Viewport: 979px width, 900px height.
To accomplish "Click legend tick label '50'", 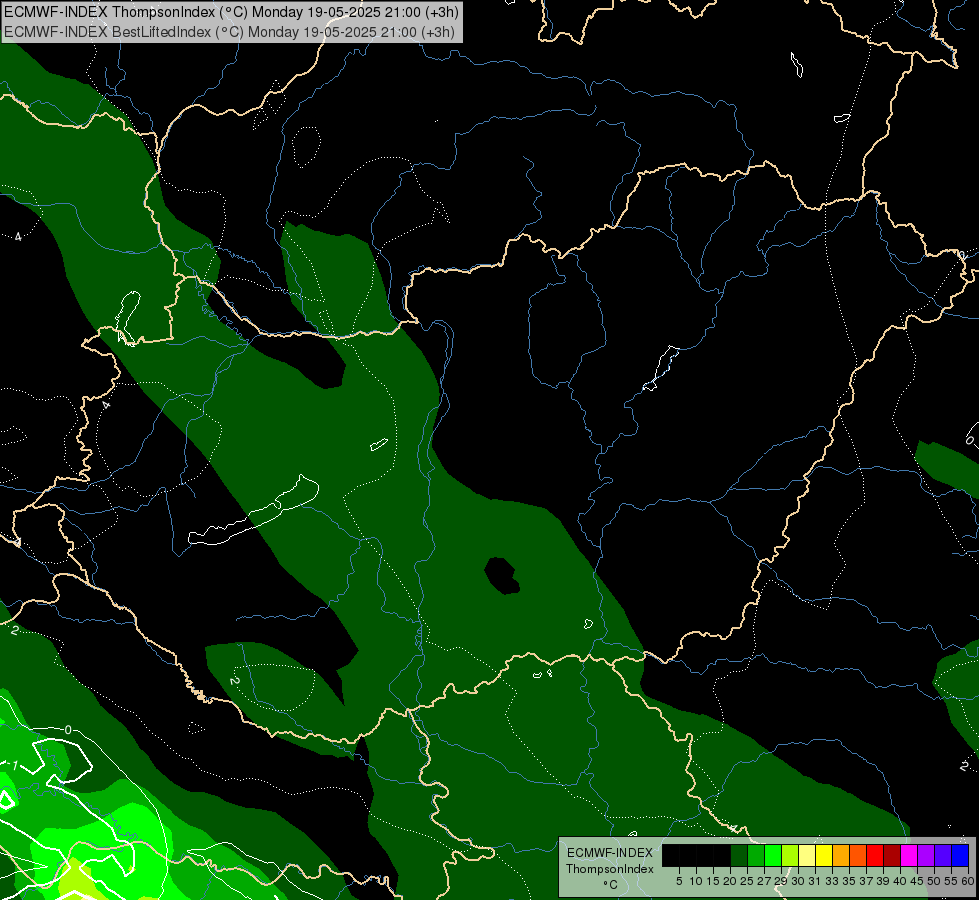I will click(x=934, y=881).
